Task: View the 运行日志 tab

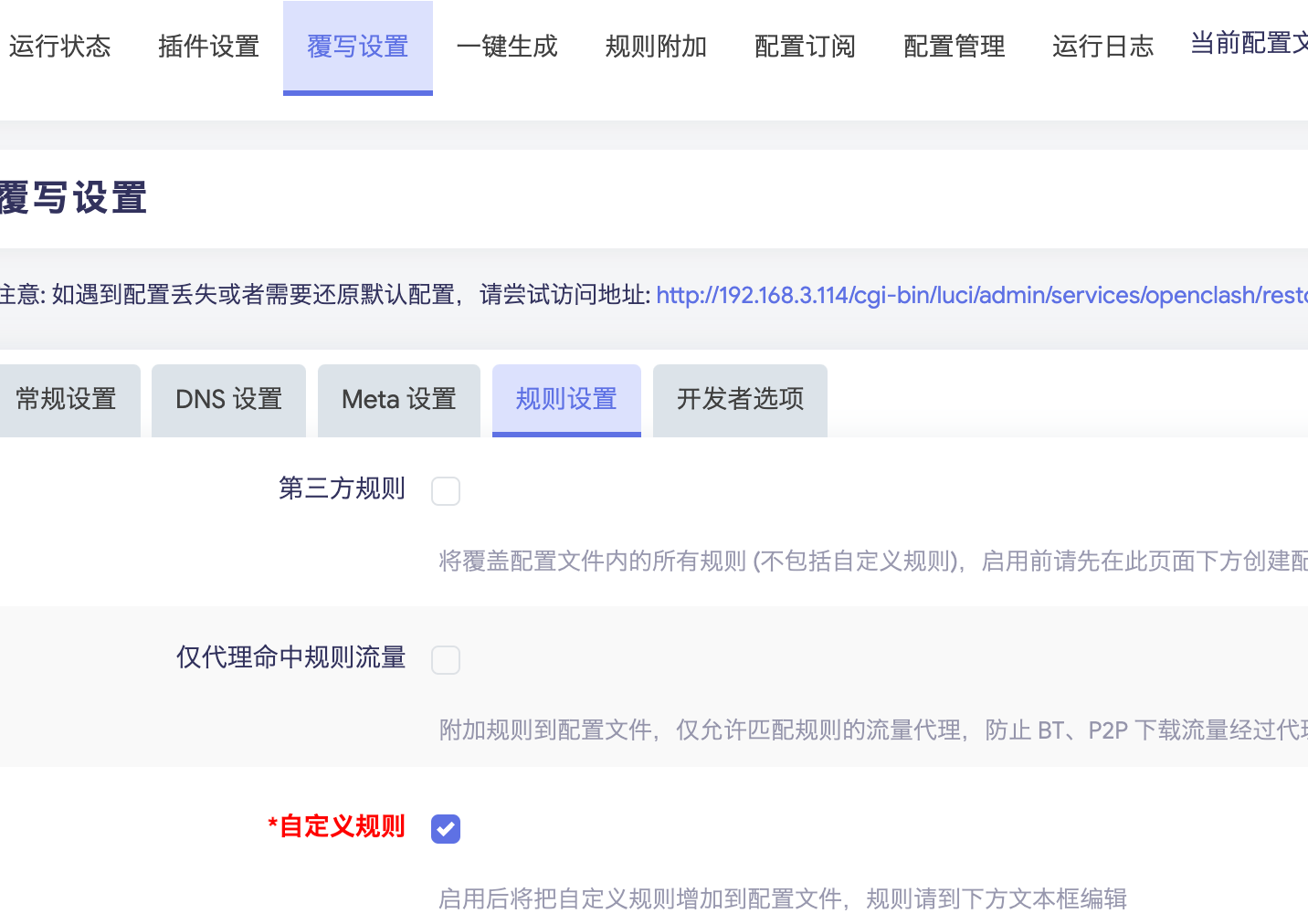Action: 1102,47
